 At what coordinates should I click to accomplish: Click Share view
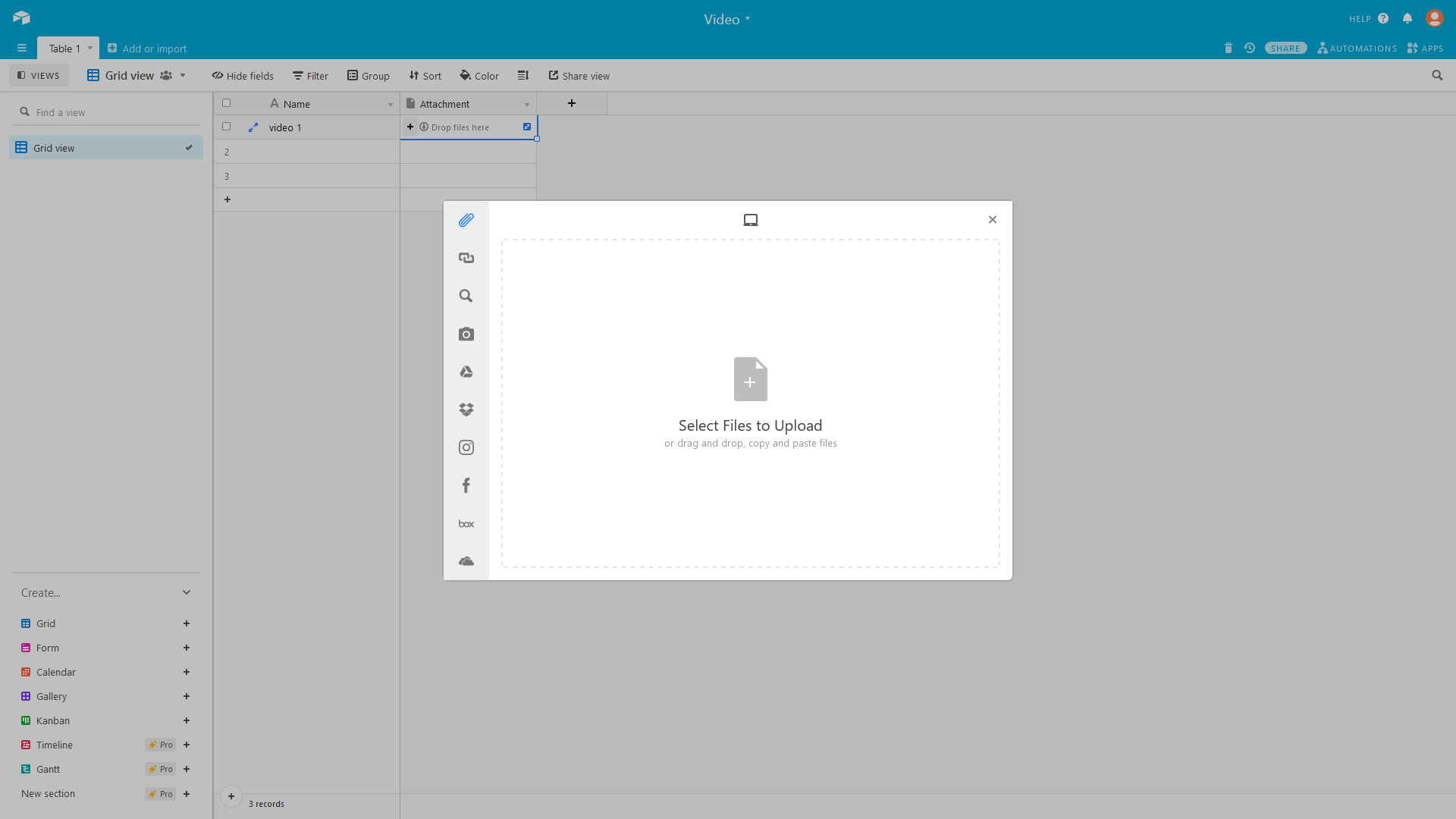click(x=579, y=75)
